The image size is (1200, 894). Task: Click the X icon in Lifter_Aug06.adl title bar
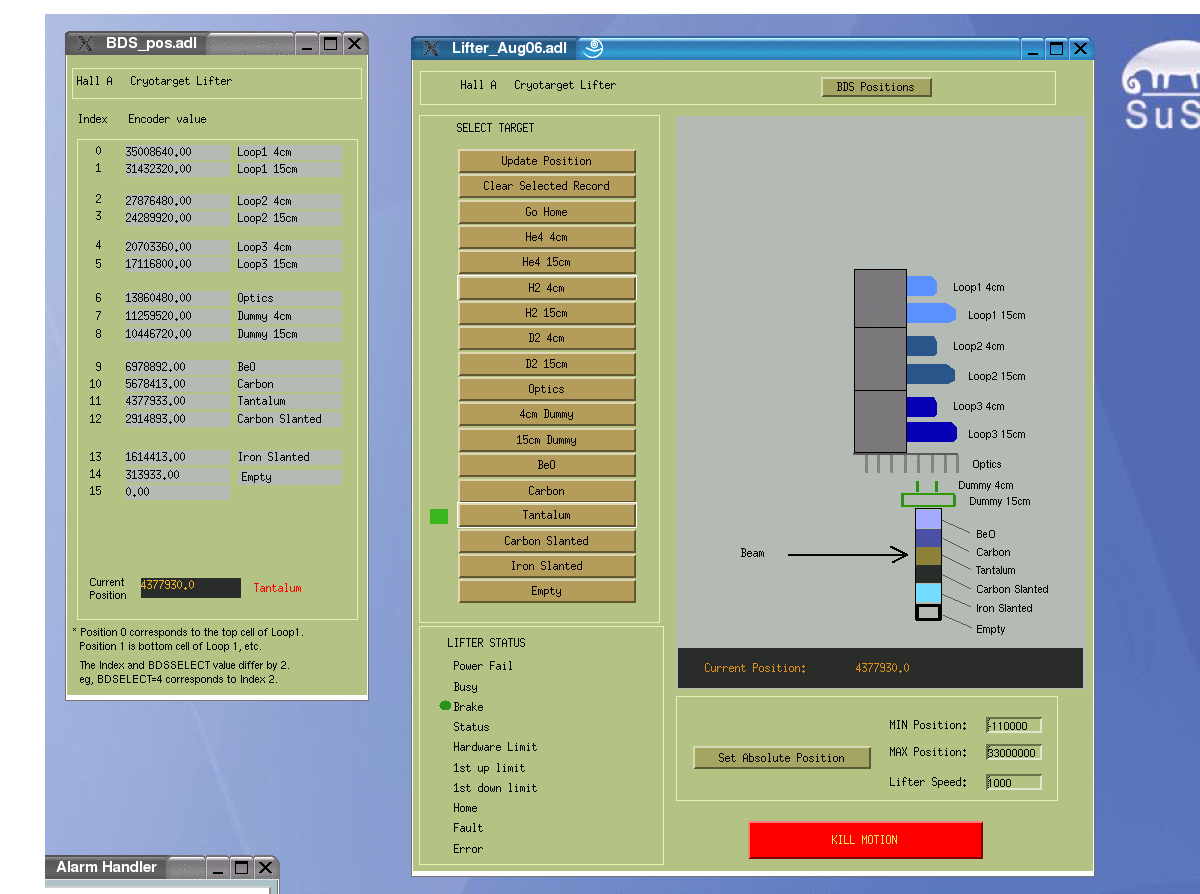click(x=432, y=48)
